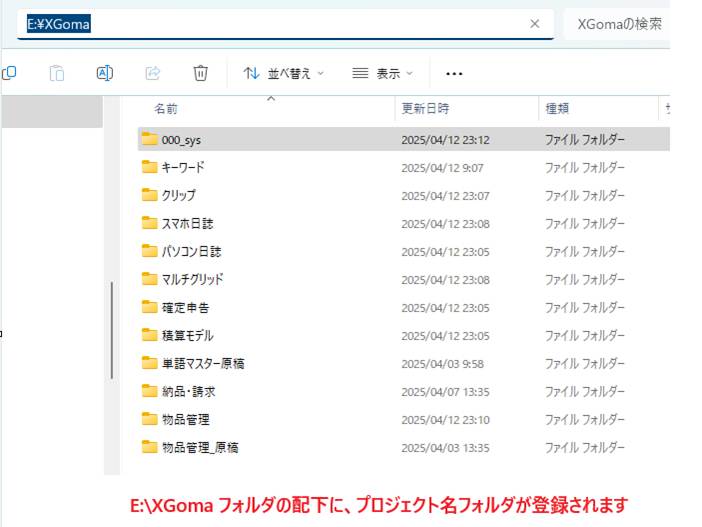Select the 積算モデル folder icon
702x527 pixels.
click(x=150, y=335)
